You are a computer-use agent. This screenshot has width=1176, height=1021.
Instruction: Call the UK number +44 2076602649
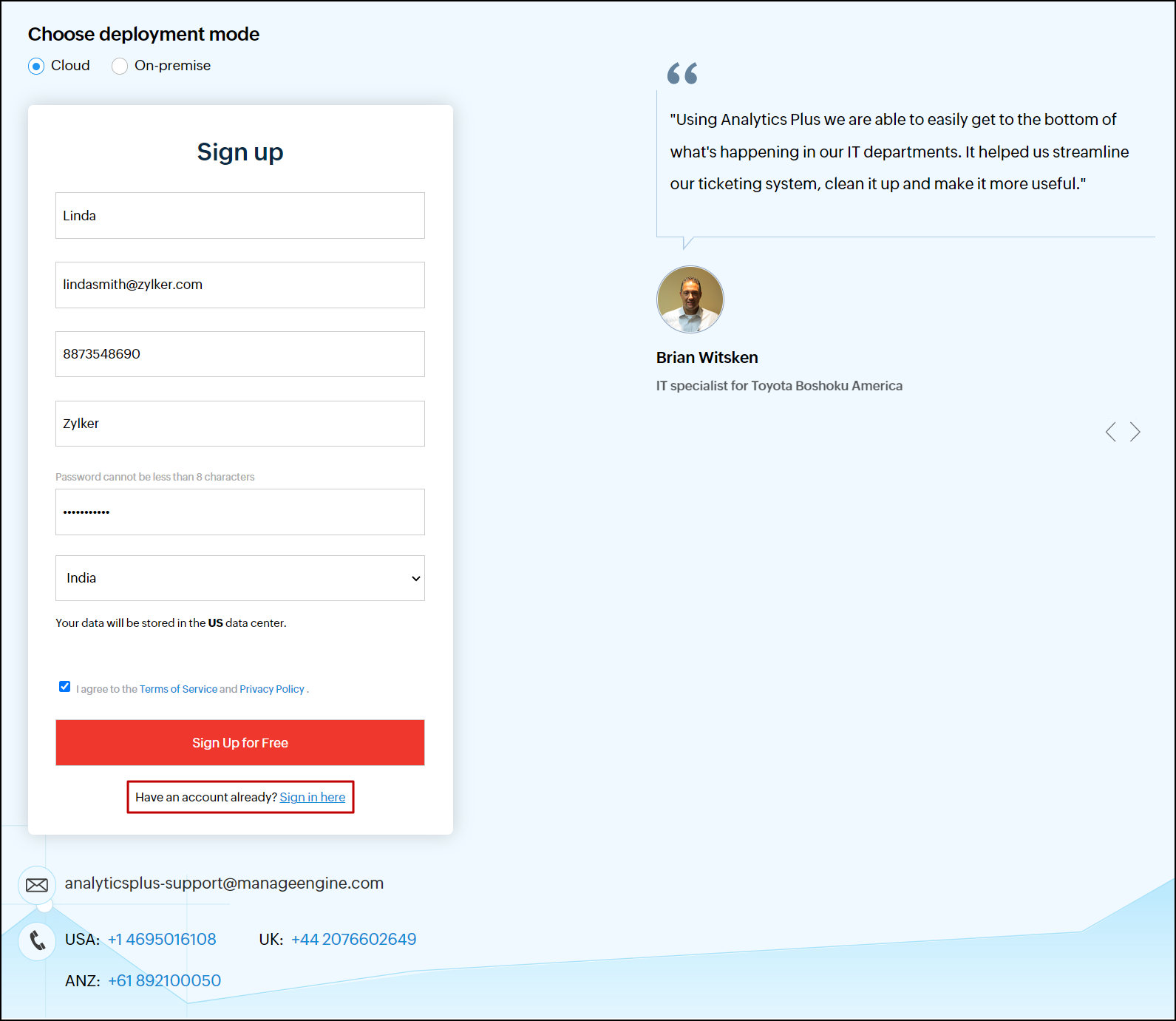[354, 940]
